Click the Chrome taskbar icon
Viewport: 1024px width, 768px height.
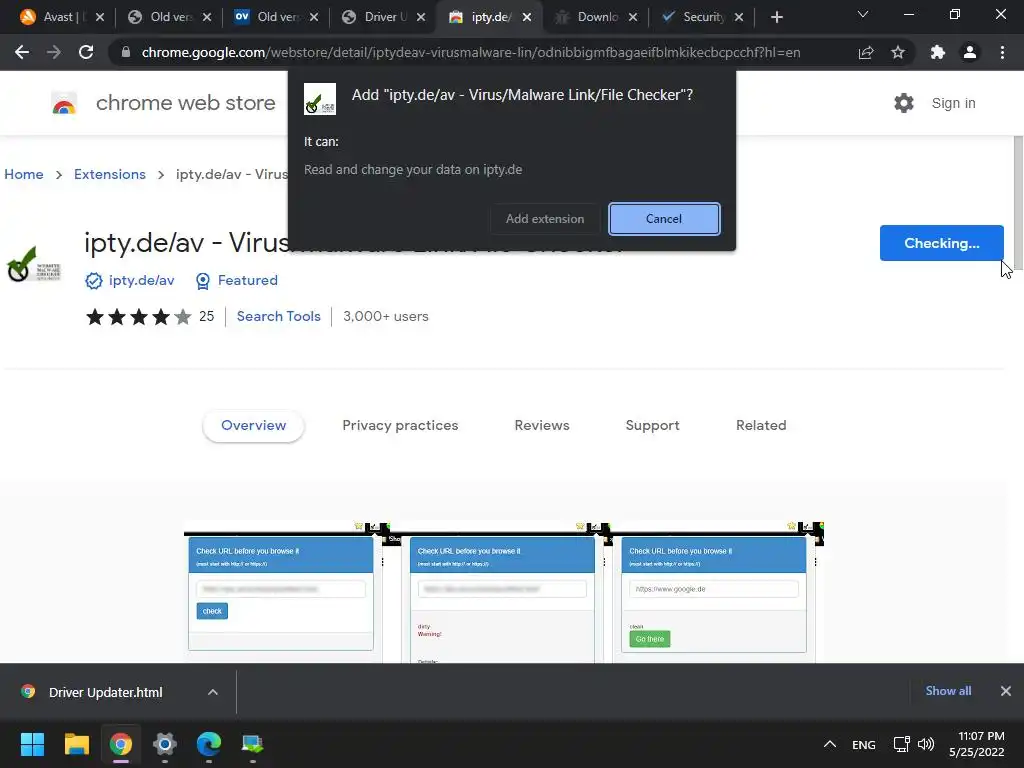(121, 744)
